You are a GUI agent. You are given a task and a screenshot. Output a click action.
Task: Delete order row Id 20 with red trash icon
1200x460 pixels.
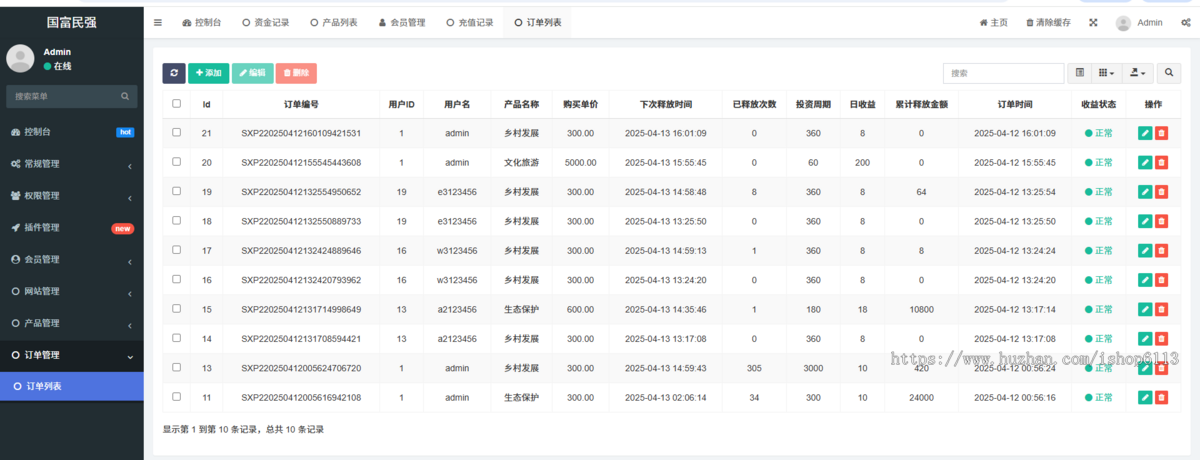coord(1161,163)
